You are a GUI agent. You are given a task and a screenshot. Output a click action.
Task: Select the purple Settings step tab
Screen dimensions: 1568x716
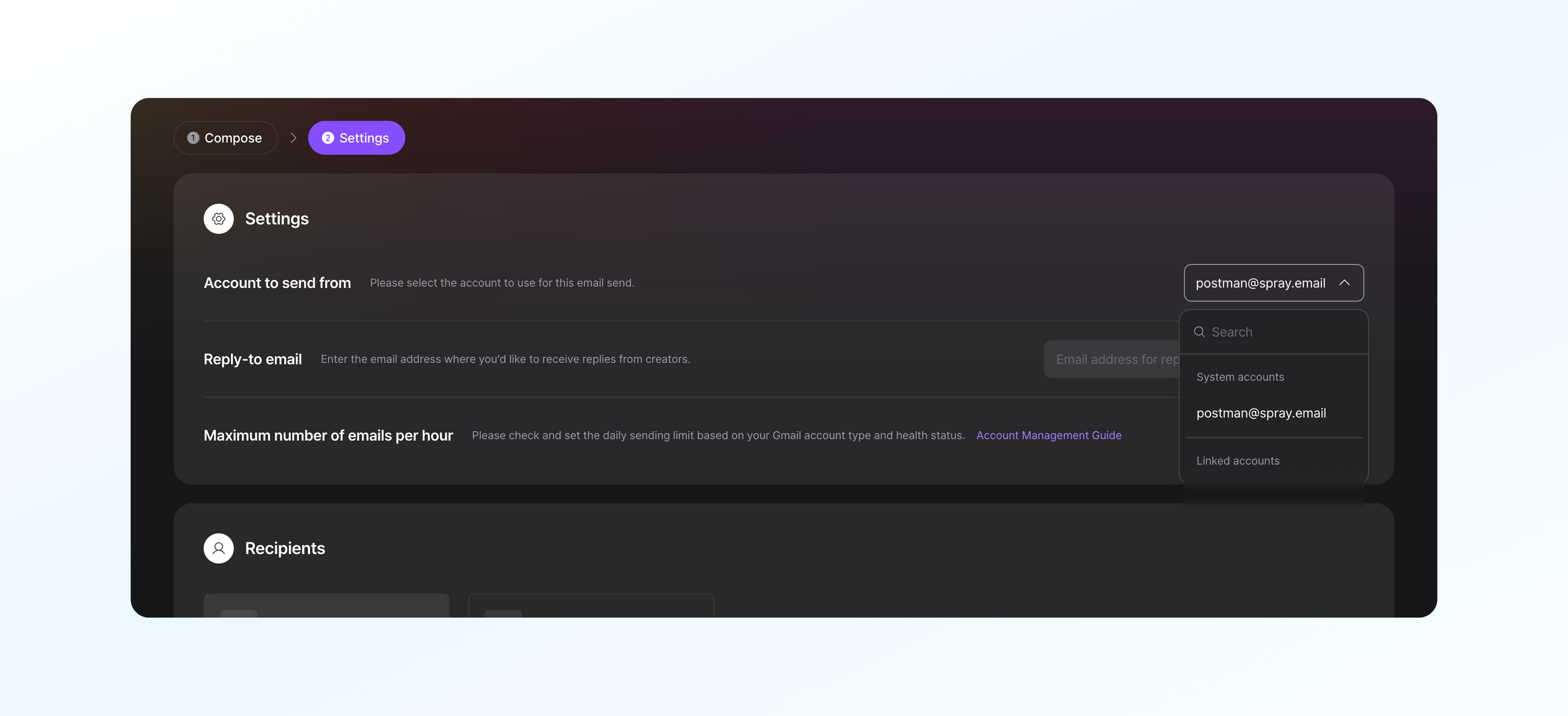356,138
